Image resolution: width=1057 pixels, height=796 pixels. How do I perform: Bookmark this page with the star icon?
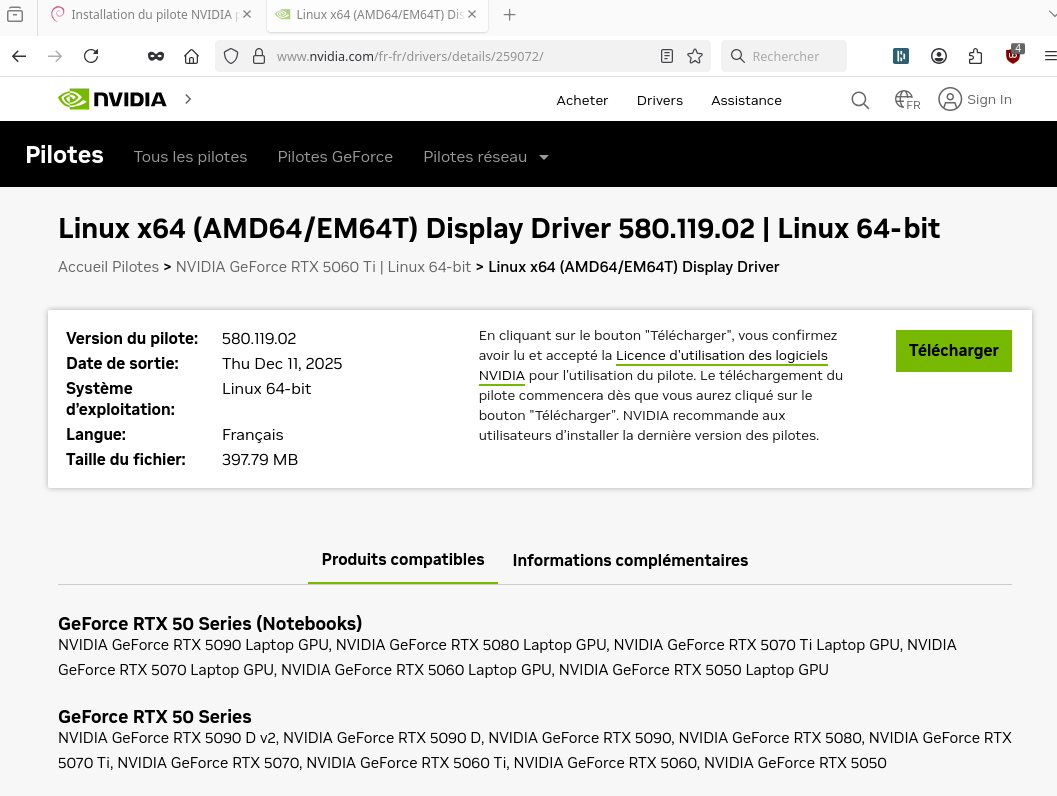pos(695,56)
